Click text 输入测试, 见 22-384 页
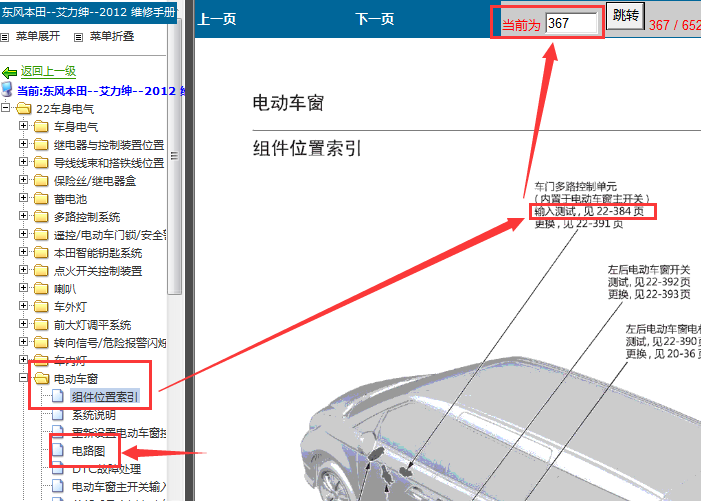 [x=589, y=211]
